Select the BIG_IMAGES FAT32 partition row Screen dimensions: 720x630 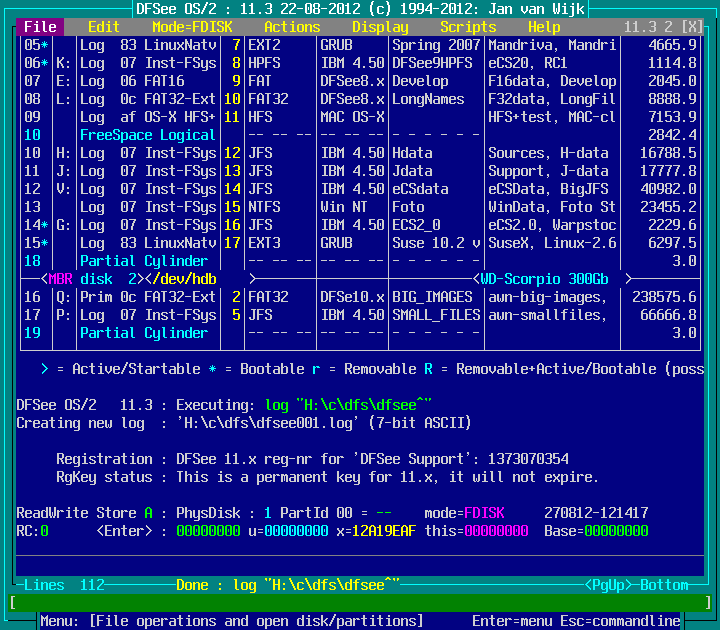tap(360, 297)
